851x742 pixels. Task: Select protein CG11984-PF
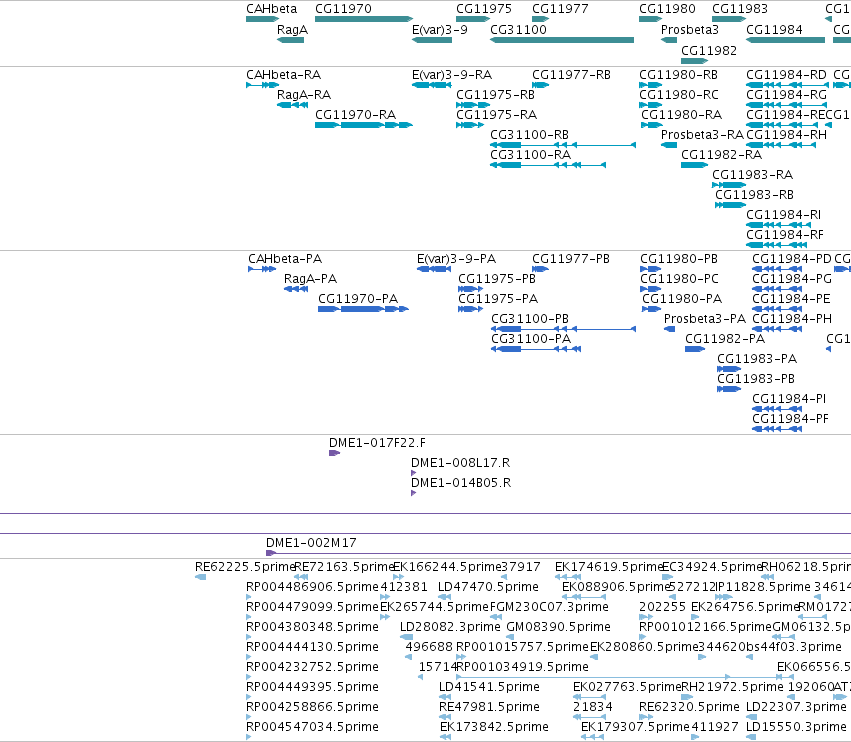point(790,420)
